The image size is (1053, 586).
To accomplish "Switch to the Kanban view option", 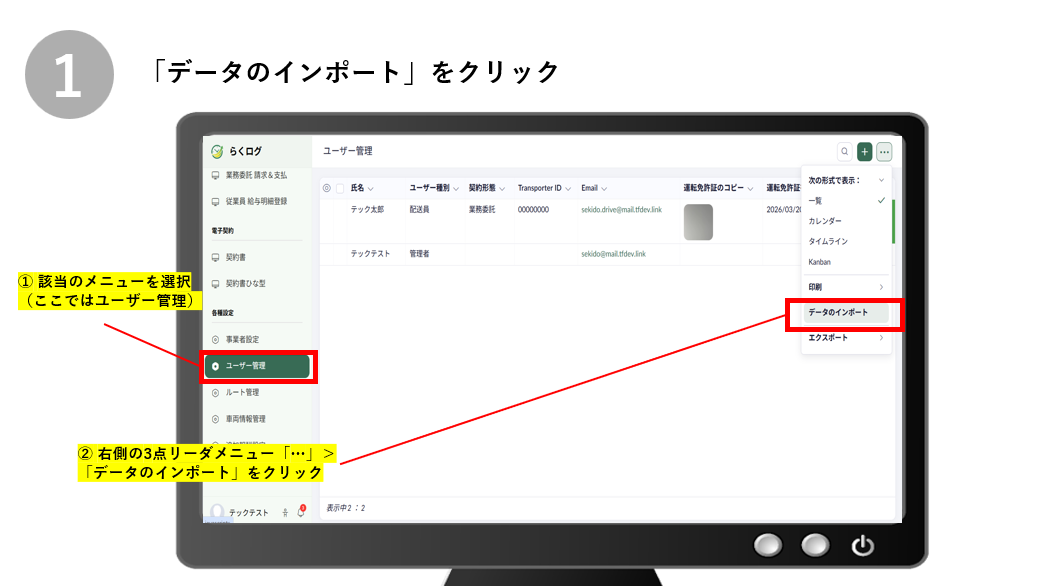I will tap(820, 262).
